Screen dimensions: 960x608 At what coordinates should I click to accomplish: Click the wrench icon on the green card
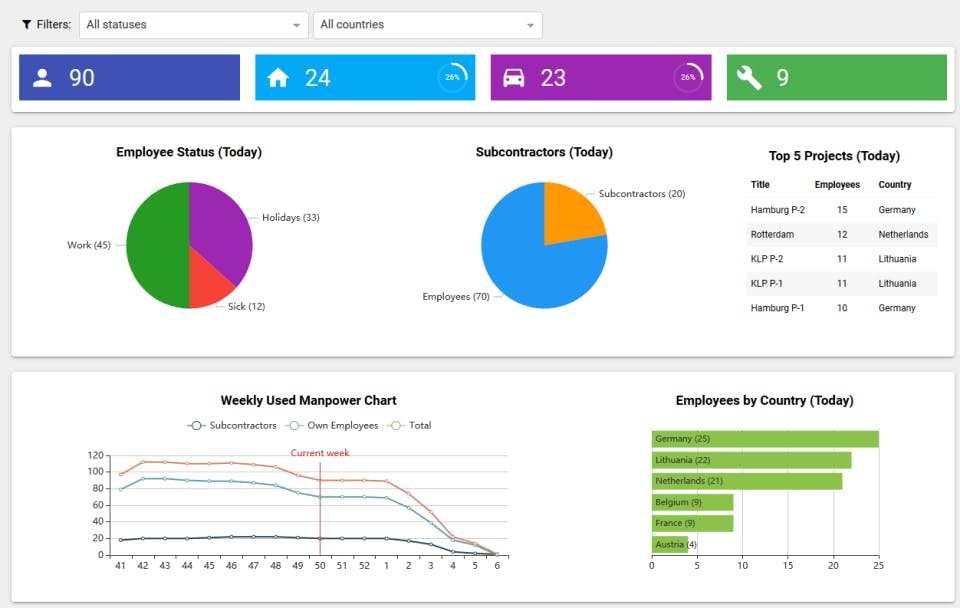click(x=749, y=78)
